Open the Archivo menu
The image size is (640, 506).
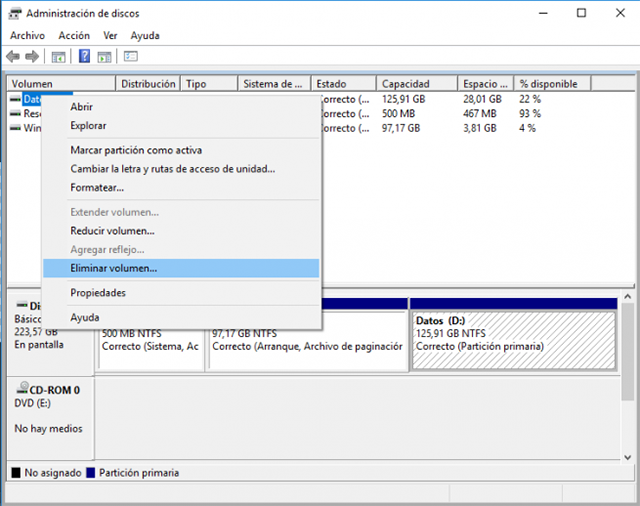[x=27, y=36]
